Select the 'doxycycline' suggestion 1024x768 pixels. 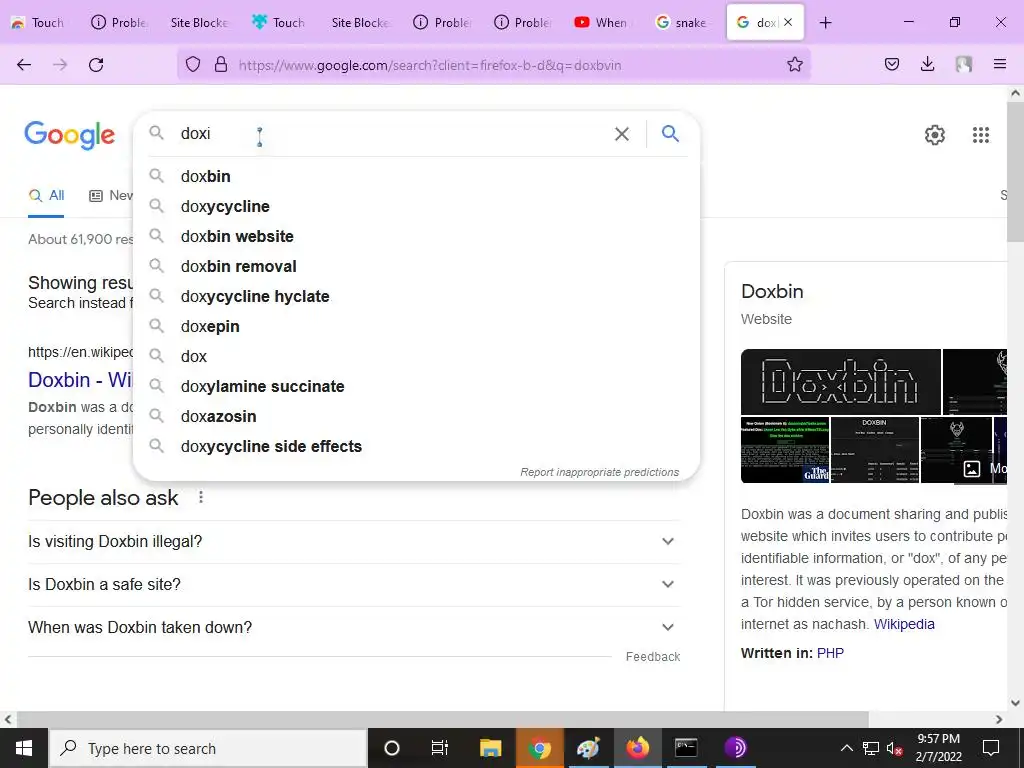[417, 206]
